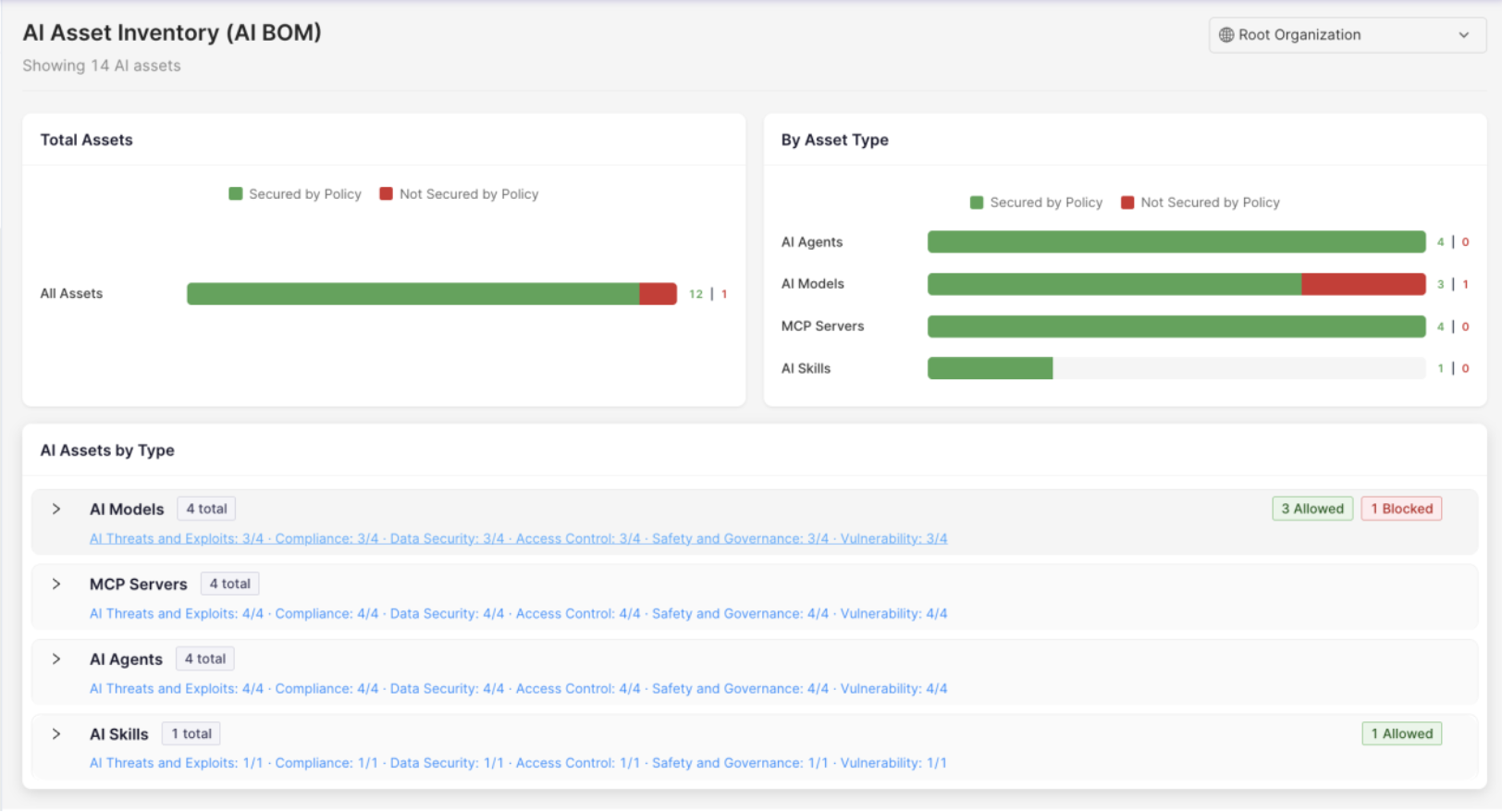
Task: Click the 3 Allowed badge on AI Models
Action: [x=1312, y=509]
